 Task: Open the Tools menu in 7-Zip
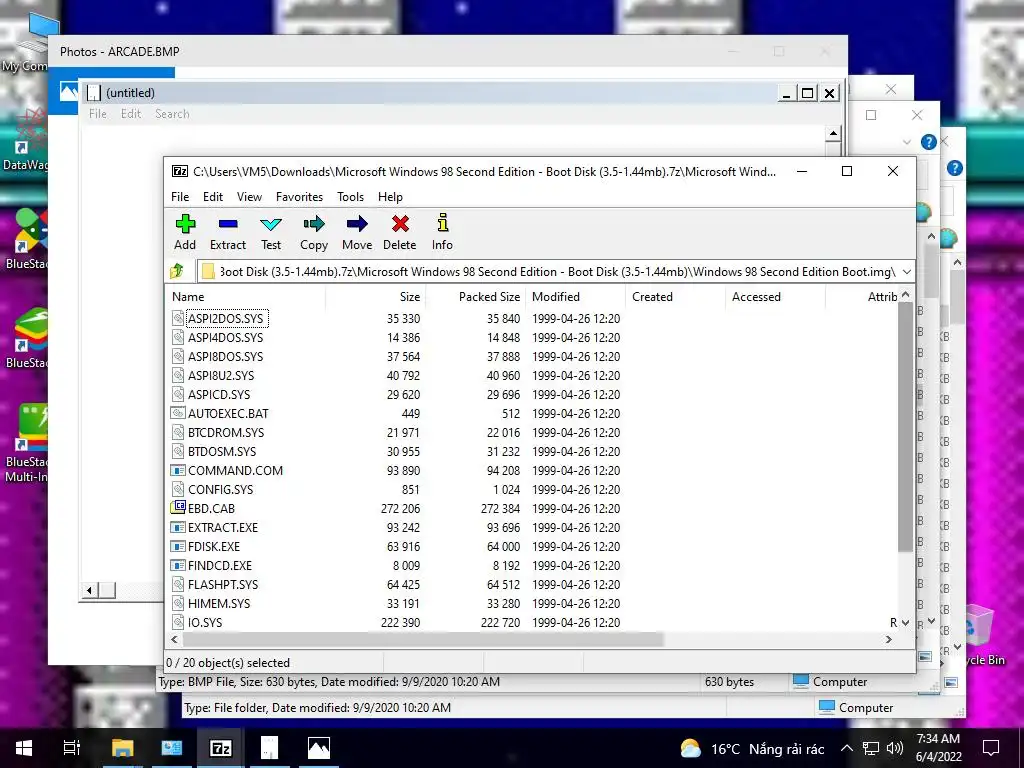tap(350, 197)
